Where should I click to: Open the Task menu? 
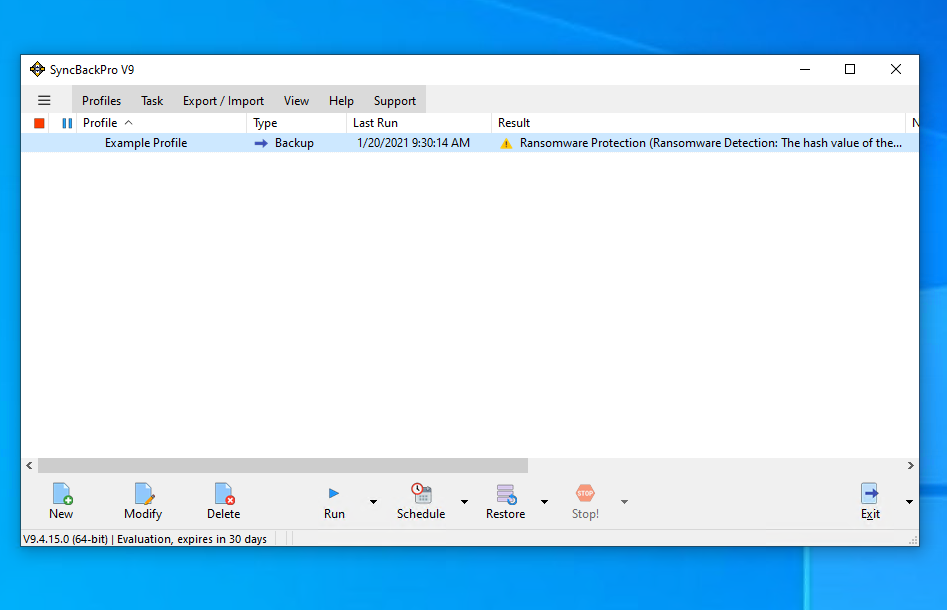pyautogui.click(x=152, y=101)
